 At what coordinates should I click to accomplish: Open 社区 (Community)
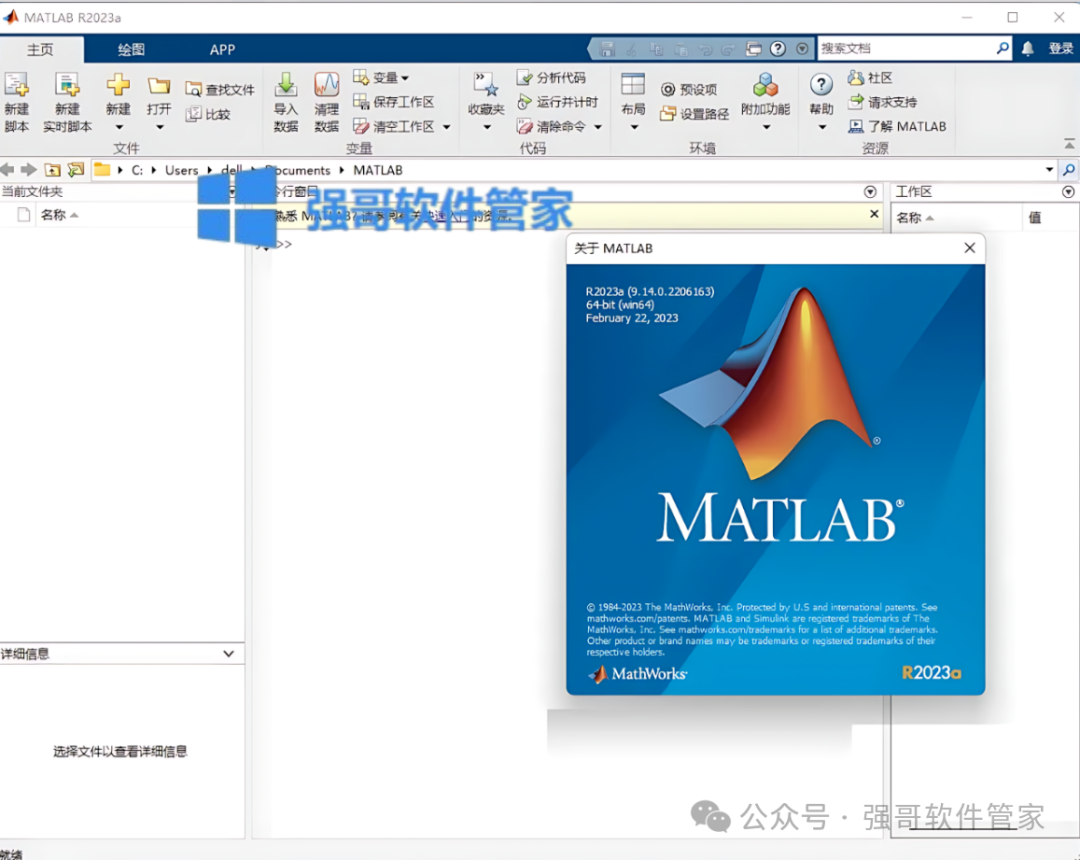coord(871,78)
